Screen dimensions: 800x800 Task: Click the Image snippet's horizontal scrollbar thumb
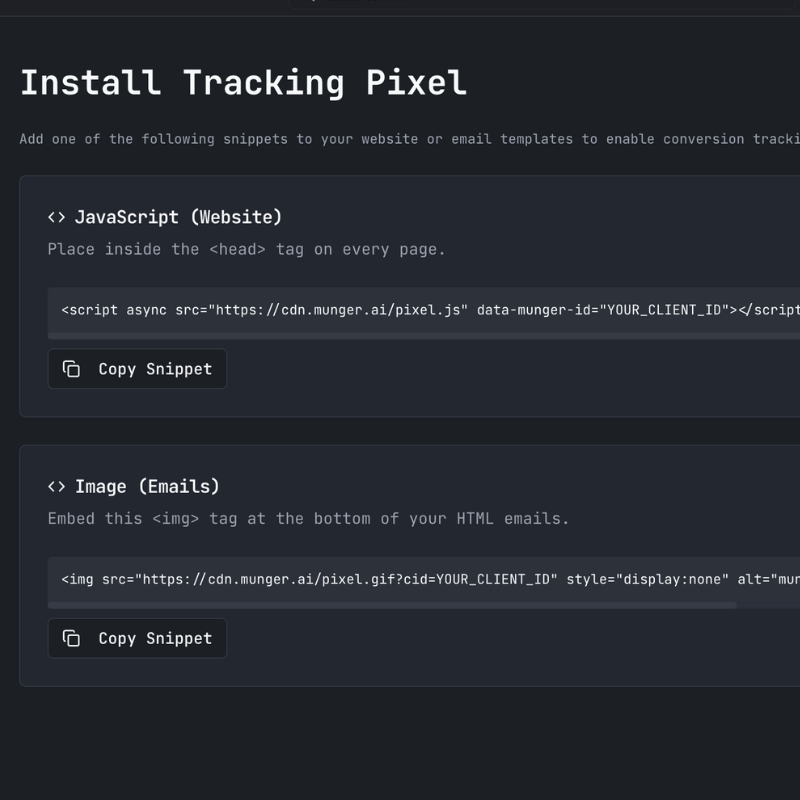click(392, 605)
